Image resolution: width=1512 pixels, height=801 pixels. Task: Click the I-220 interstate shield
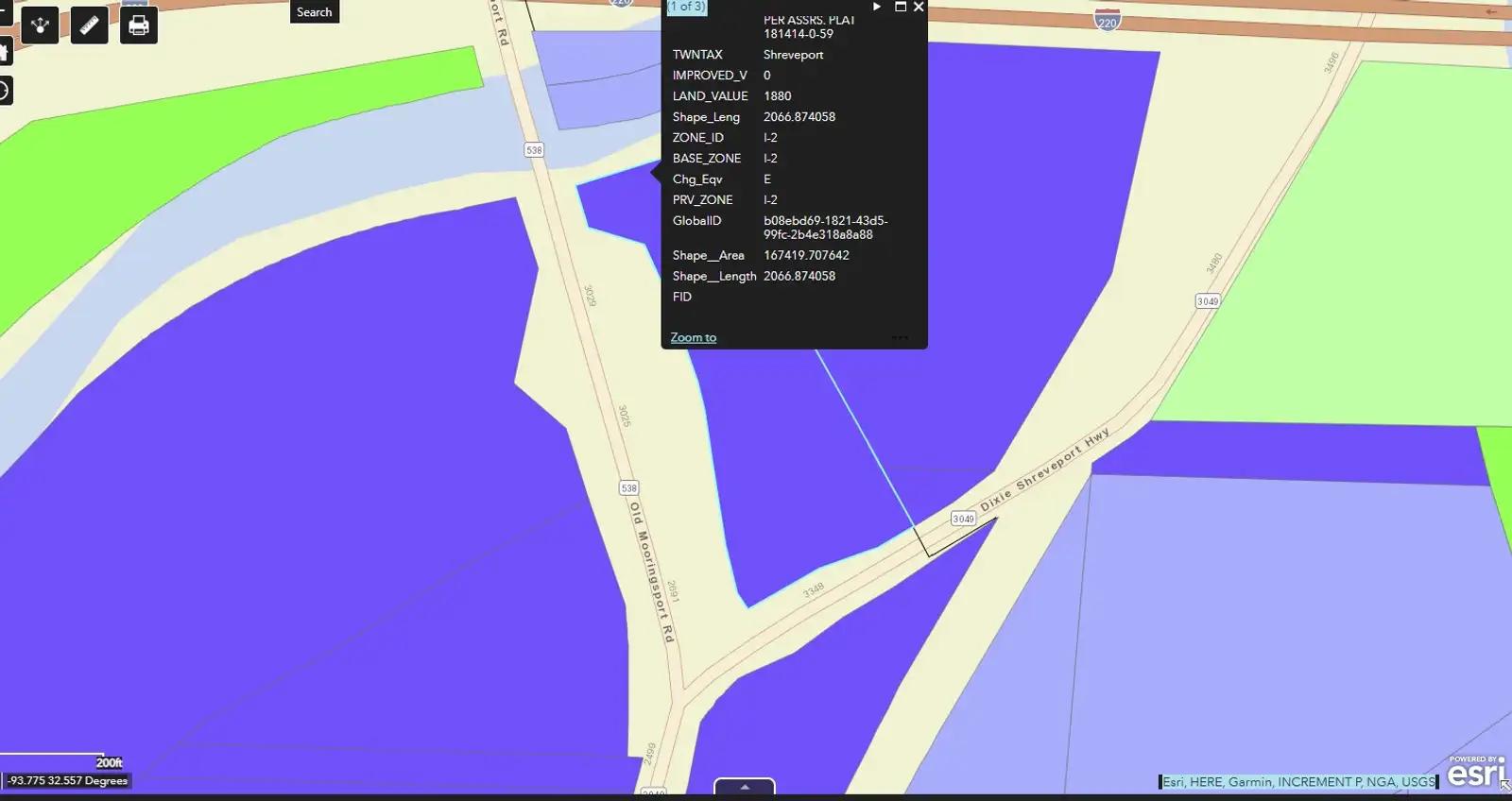(1108, 18)
